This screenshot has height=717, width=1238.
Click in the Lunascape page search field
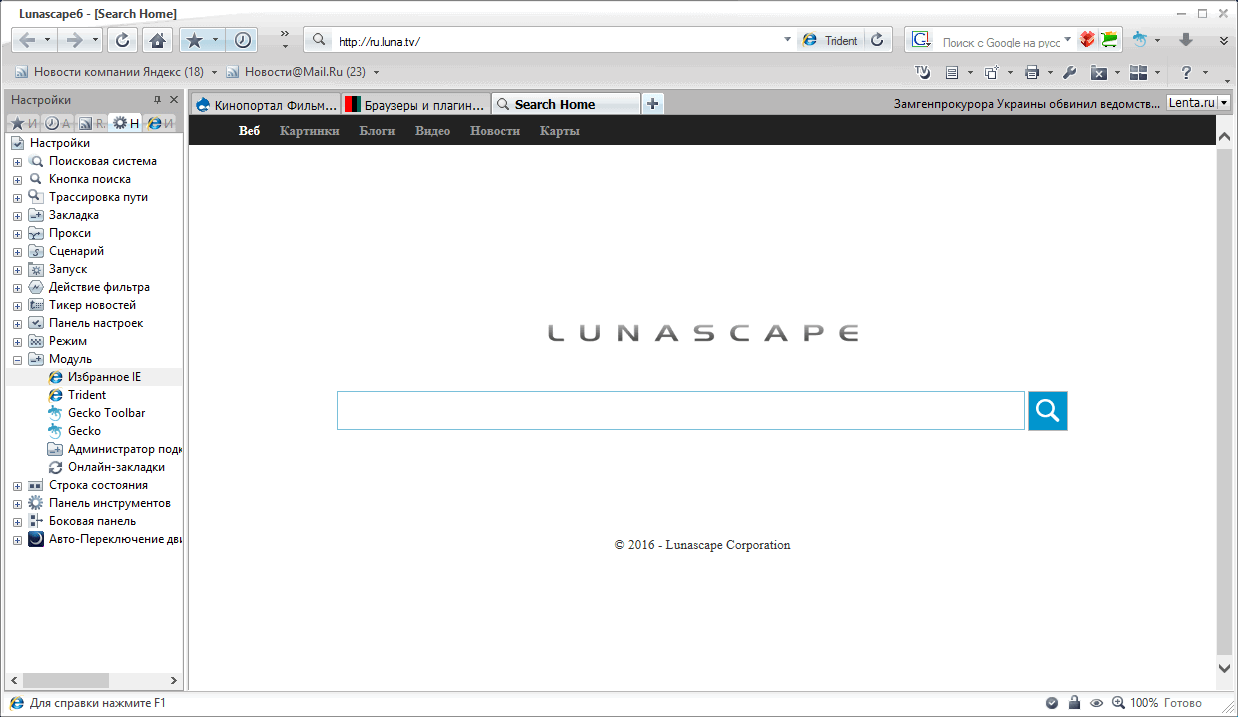681,411
